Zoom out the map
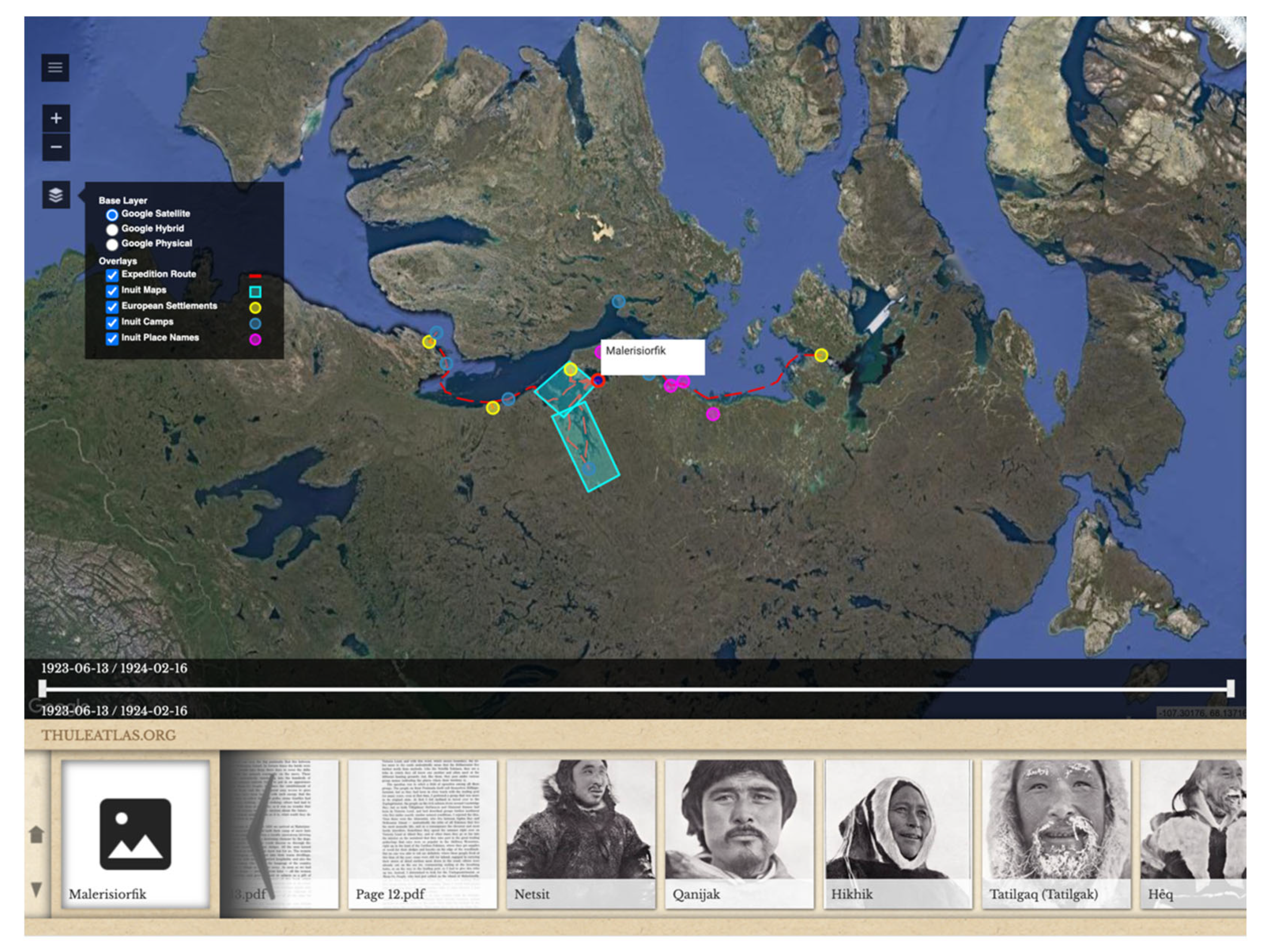This screenshot has width=1267, height=952. pos(55,147)
